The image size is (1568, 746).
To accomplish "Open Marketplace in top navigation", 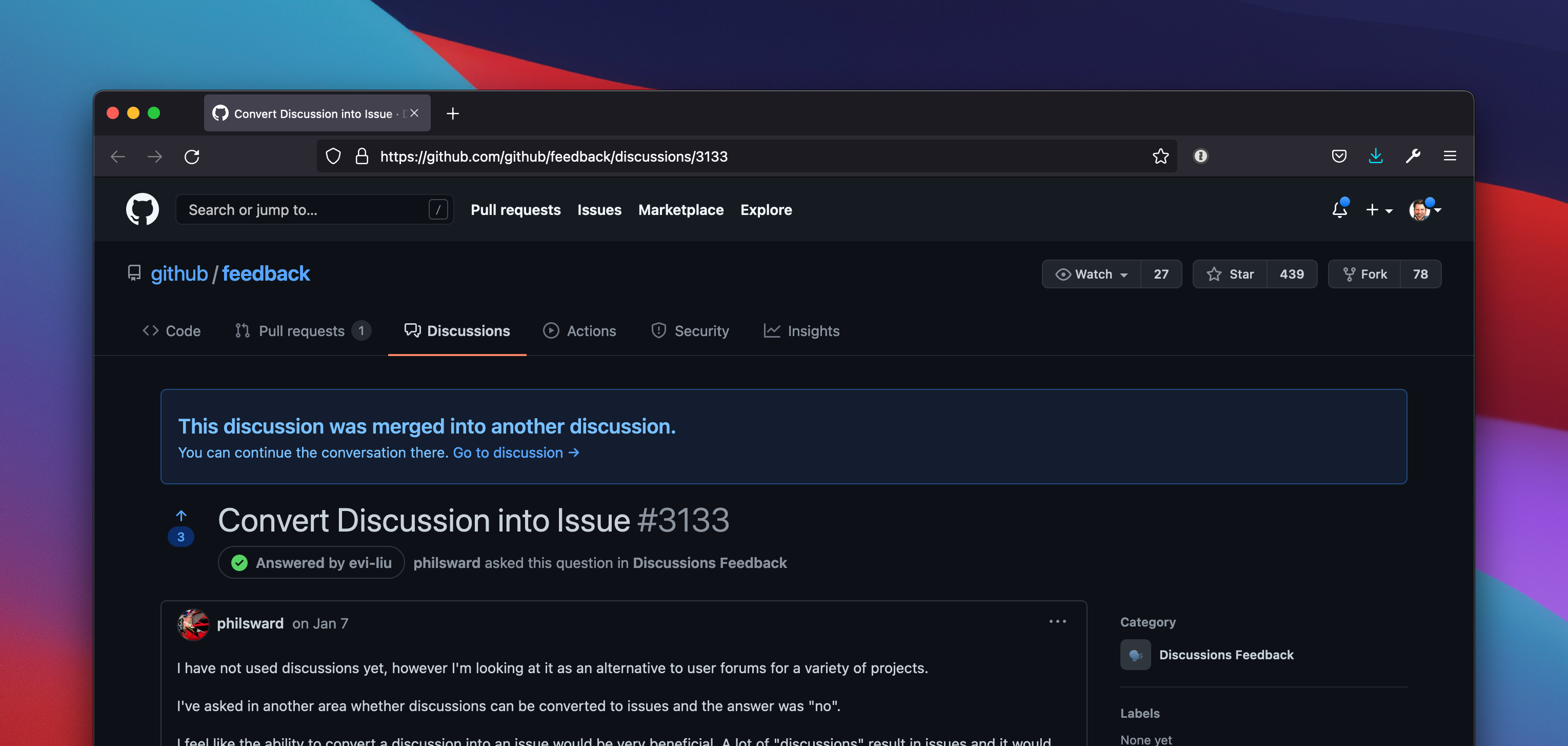I will (x=680, y=209).
